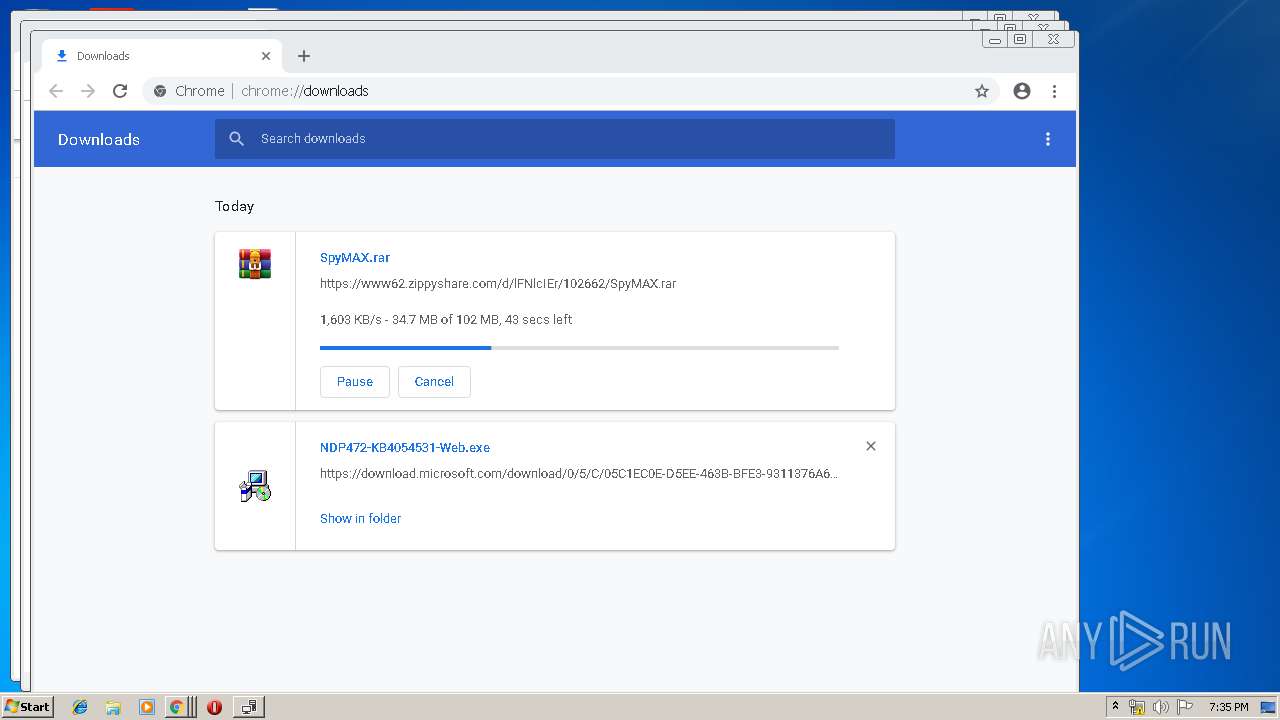Viewport: 1280px width, 720px height.
Task: Click the NDP472 installer file icon
Action: coord(255,486)
